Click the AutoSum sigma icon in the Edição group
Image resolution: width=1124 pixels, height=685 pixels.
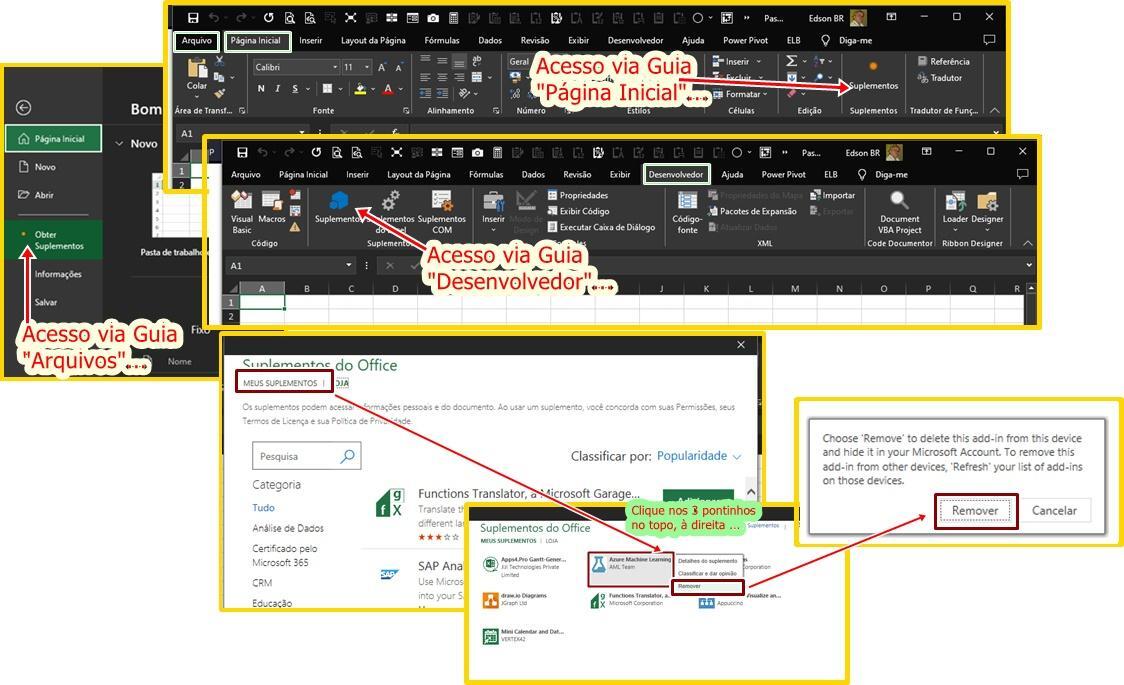click(791, 61)
